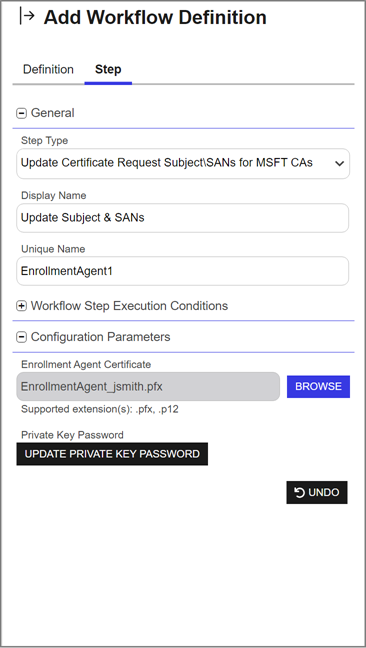366x648 pixels.
Task: Click into the Unique Name field
Action: coord(183,271)
